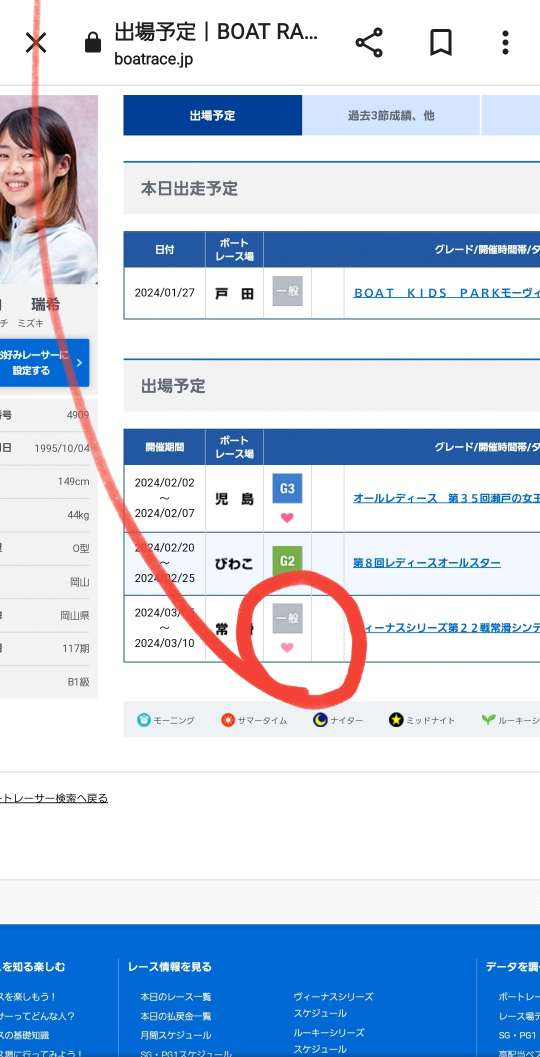Select the 出場予定 tab
This screenshot has height=1057, width=540.
(212, 115)
